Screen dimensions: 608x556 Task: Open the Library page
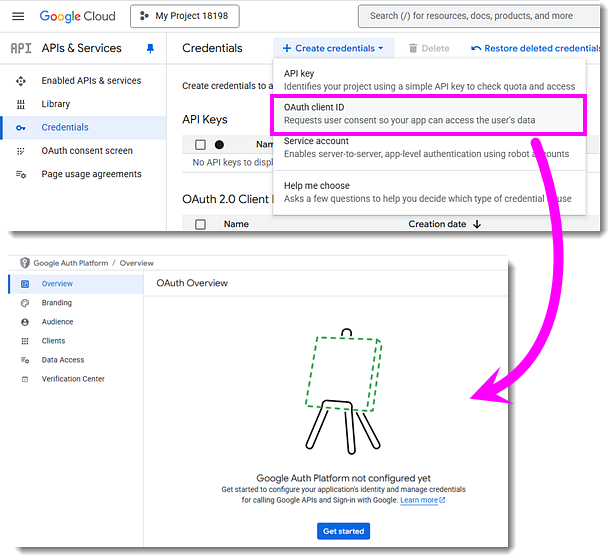(55, 104)
